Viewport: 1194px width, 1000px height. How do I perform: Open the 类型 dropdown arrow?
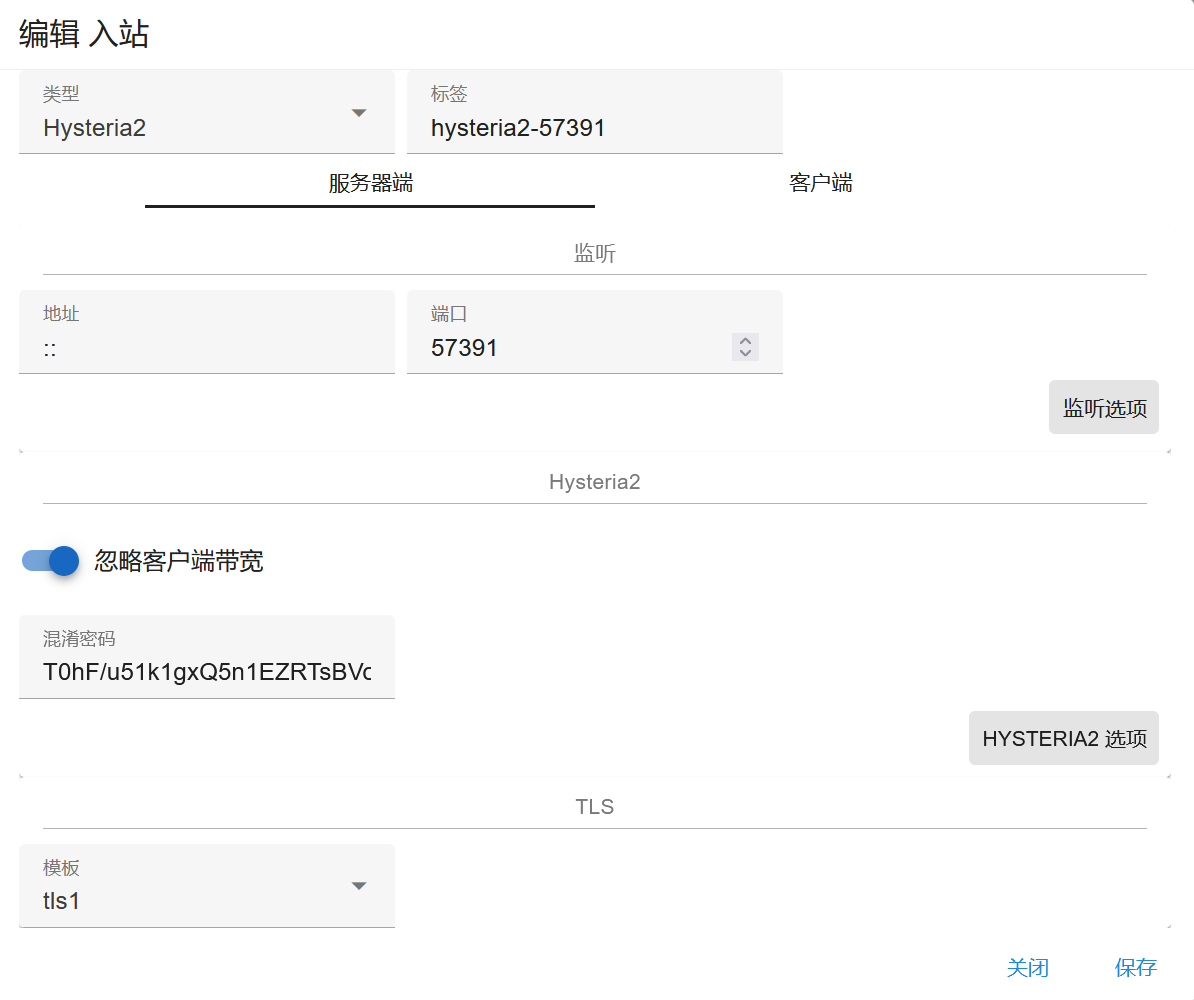click(x=359, y=113)
